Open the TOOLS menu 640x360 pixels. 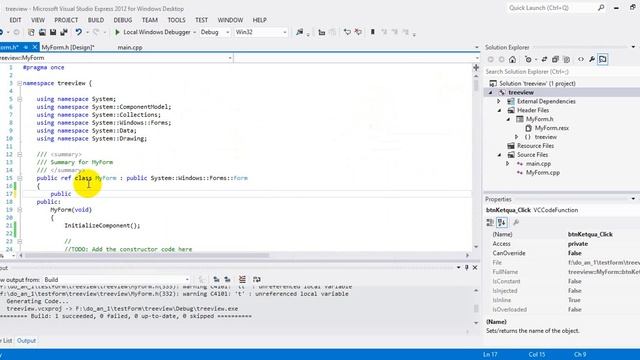point(176,20)
